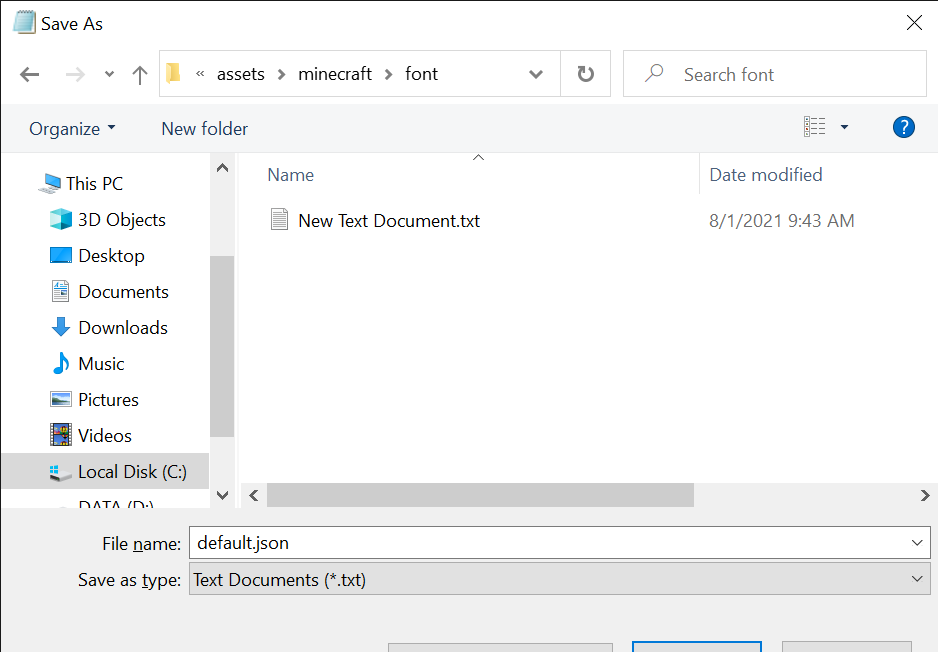Click the folder icon in address bar
The height and width of the screenshot is (652, 938).
(x=173, y=73)
